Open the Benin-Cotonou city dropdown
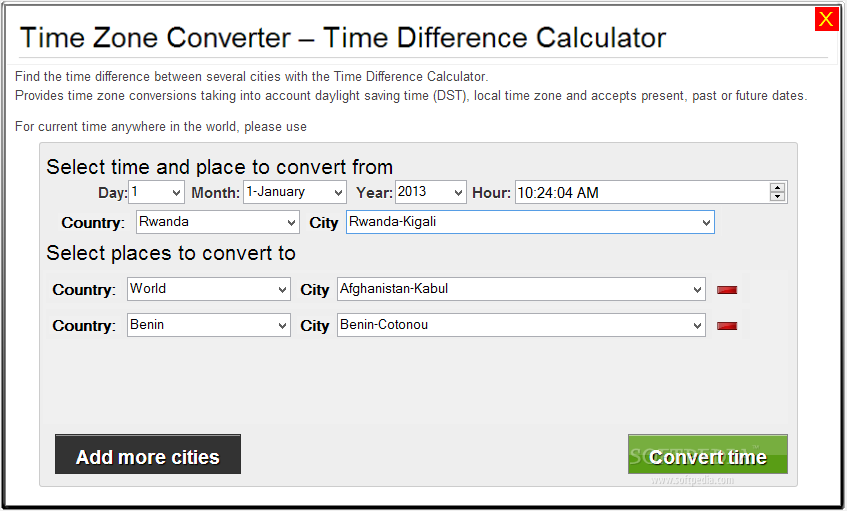The image size is (847, 511). coord(521,325)
